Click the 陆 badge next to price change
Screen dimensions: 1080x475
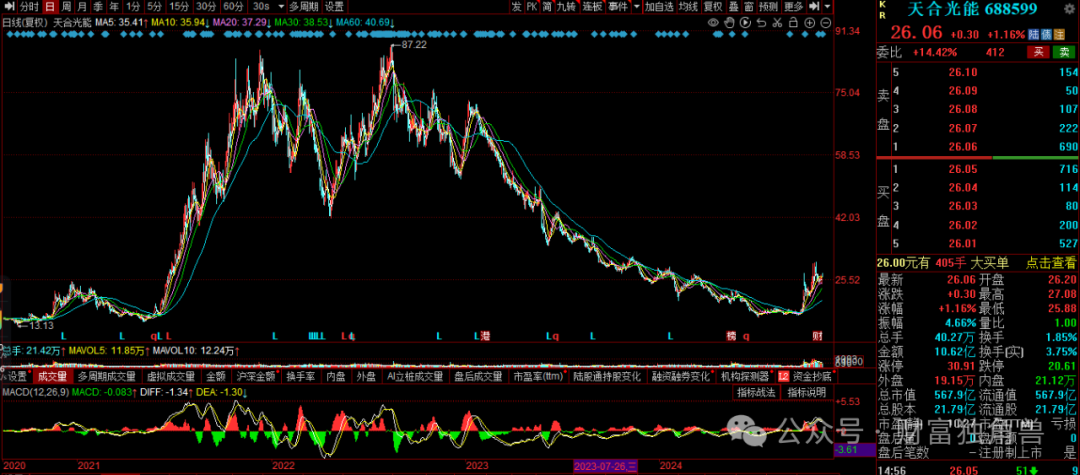1034,34
